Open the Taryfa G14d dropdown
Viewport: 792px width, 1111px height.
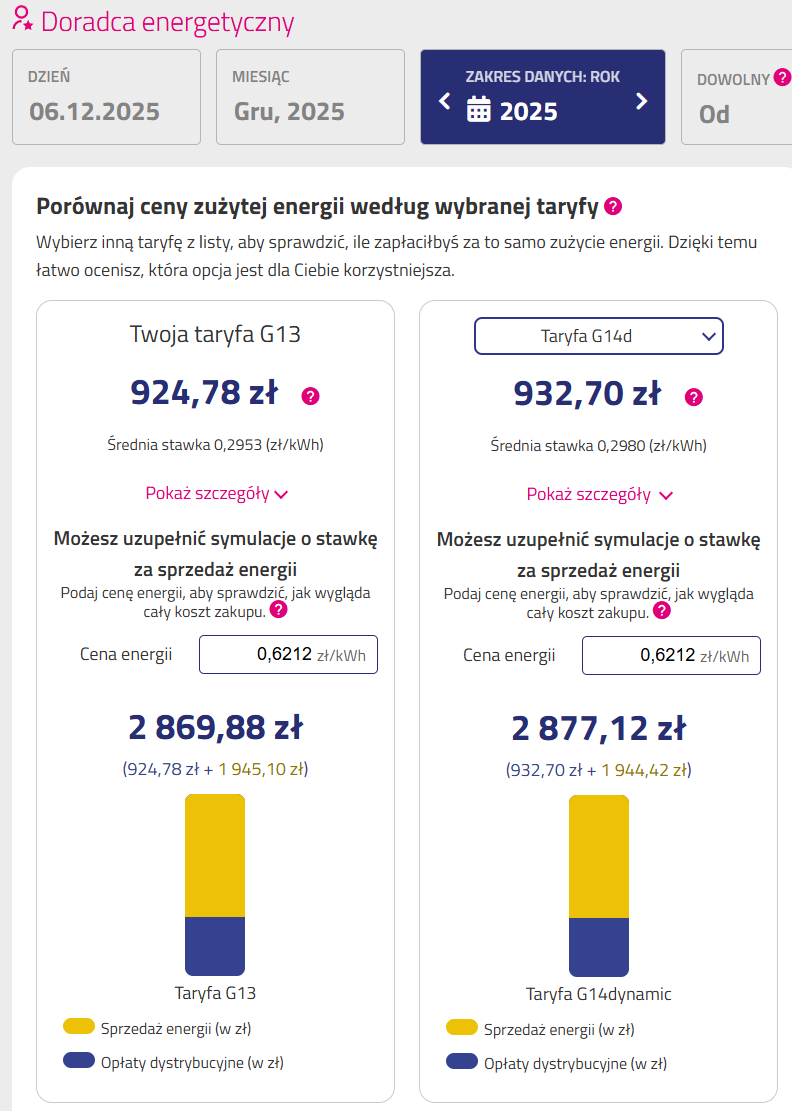[598, 337]
